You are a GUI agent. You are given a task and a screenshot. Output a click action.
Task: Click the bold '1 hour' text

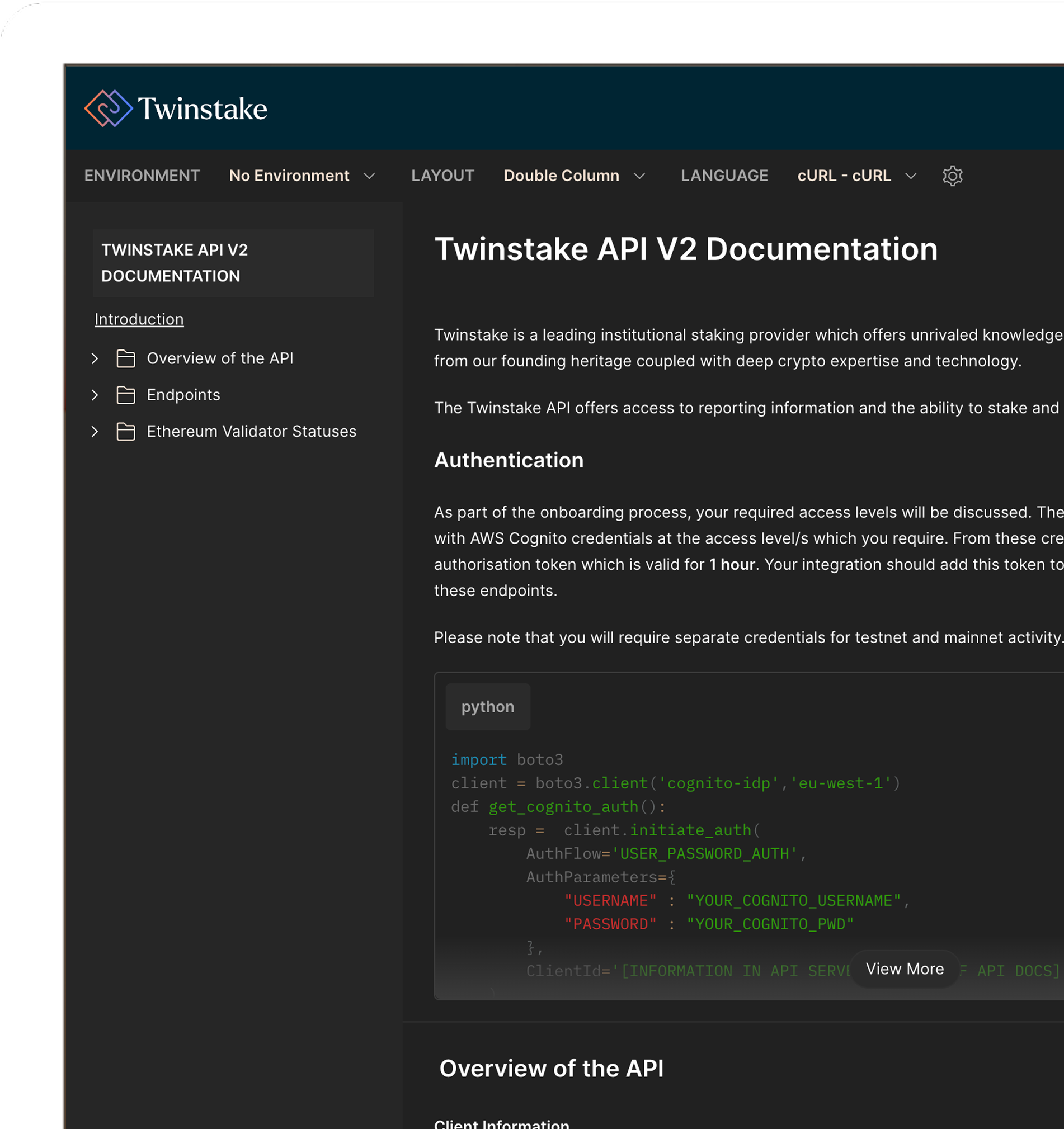(732, 565)
